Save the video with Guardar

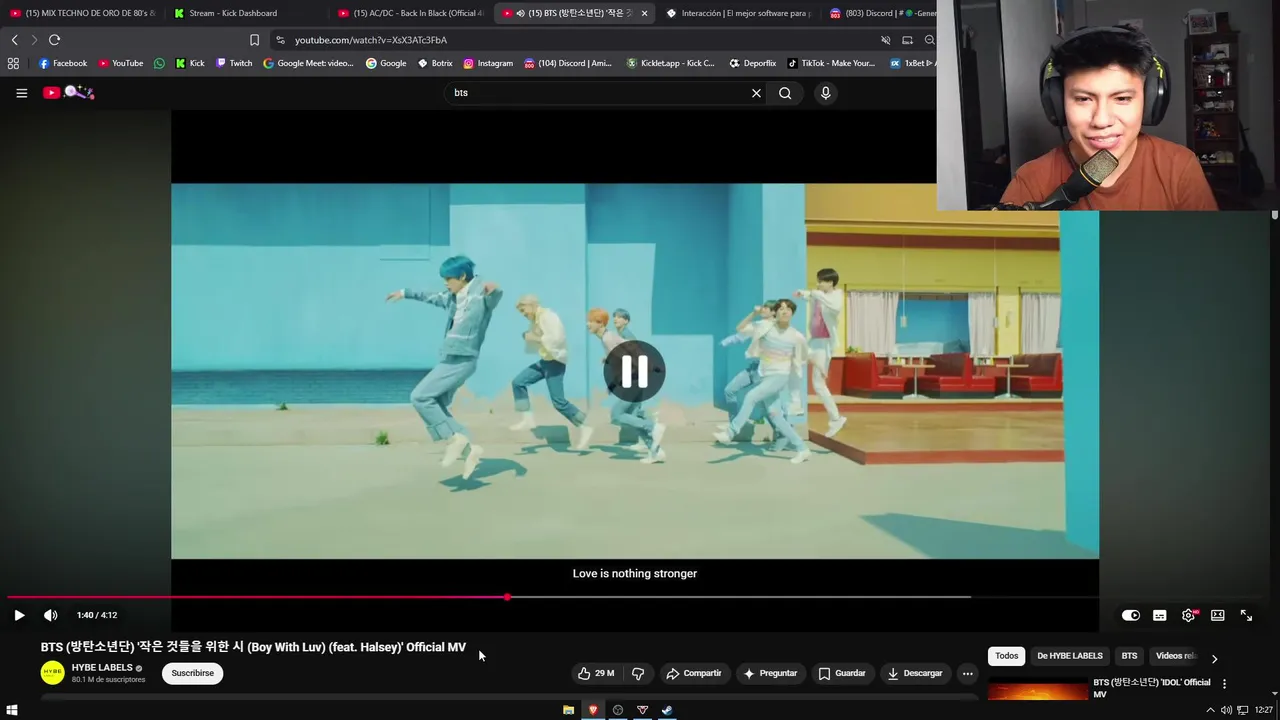841,673
